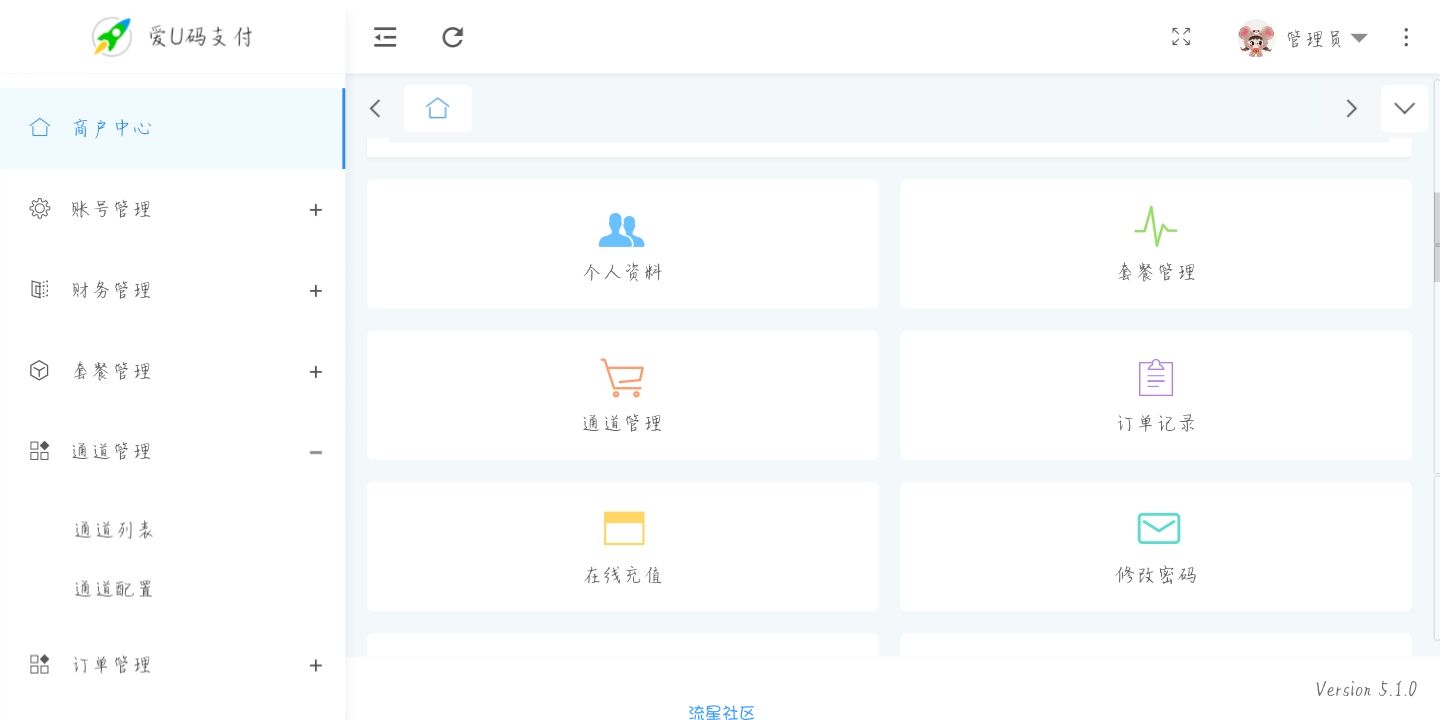This screenshot has height=720, width=1440.
Task: Open the 财务管理 sidebar menu
Action: coord(111,291)
